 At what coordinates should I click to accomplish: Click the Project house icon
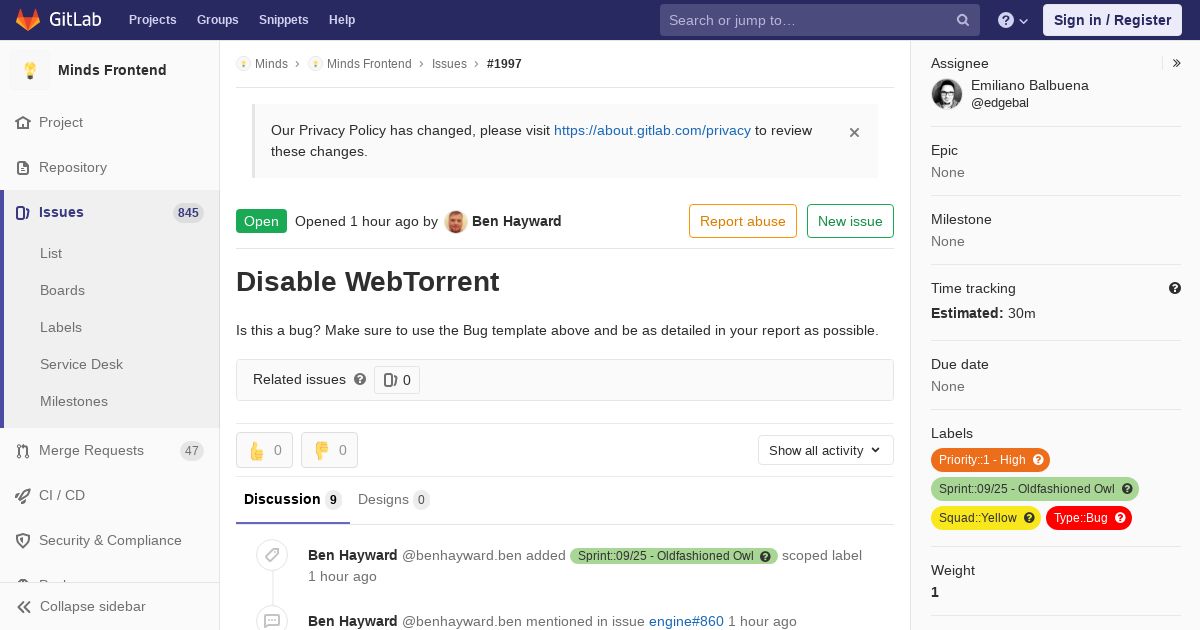coord(23,122)
